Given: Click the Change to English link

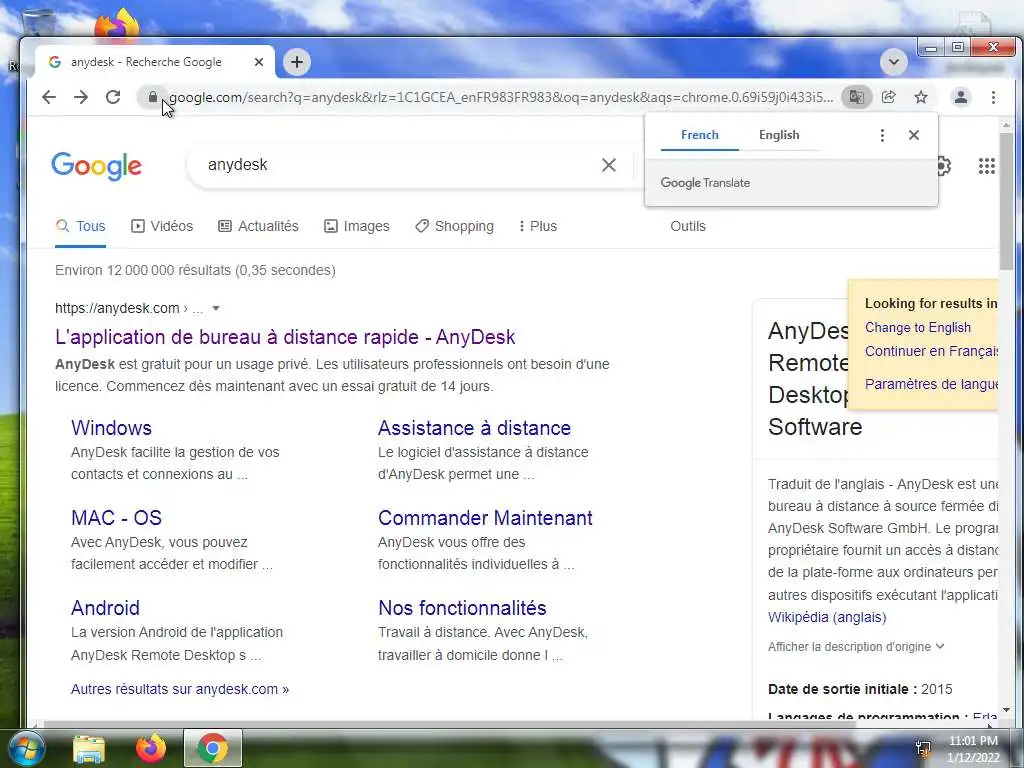Looking at the screenshot, I should coord(918,328).
